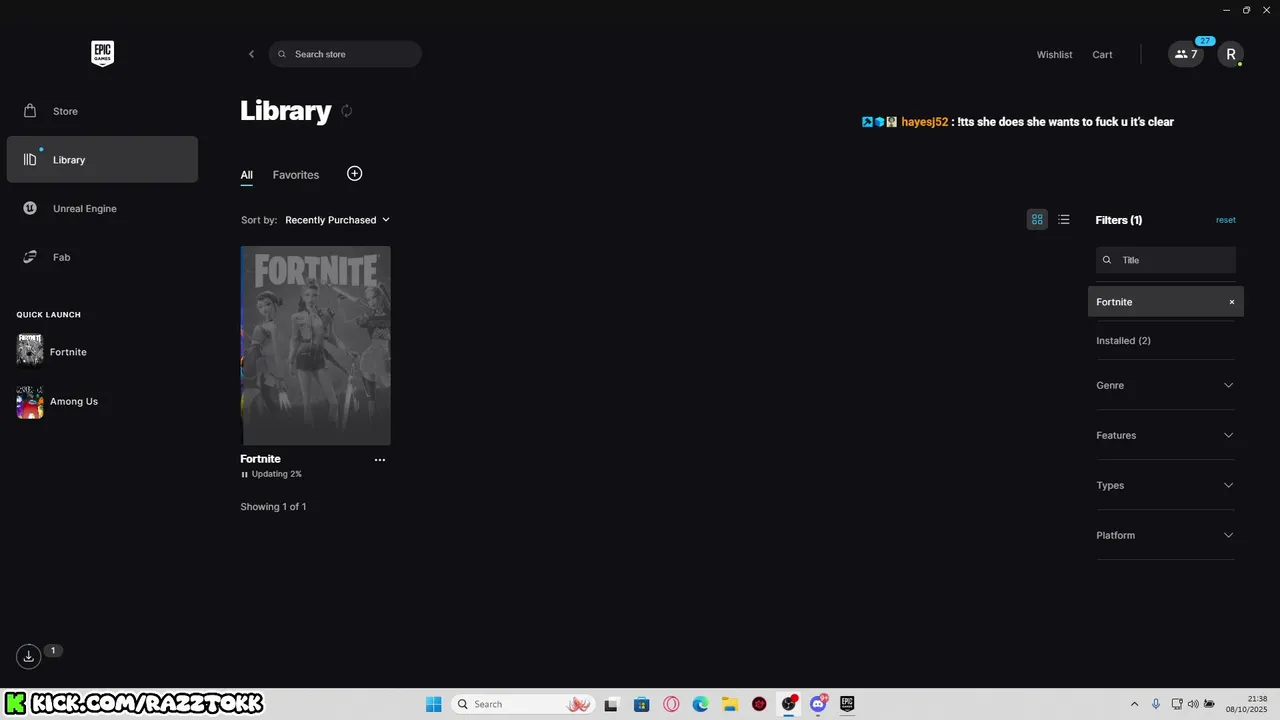Launch Fortnite from Quick Launch
The width and height of the screenshot is (1280, 720).
pos(52,352)
